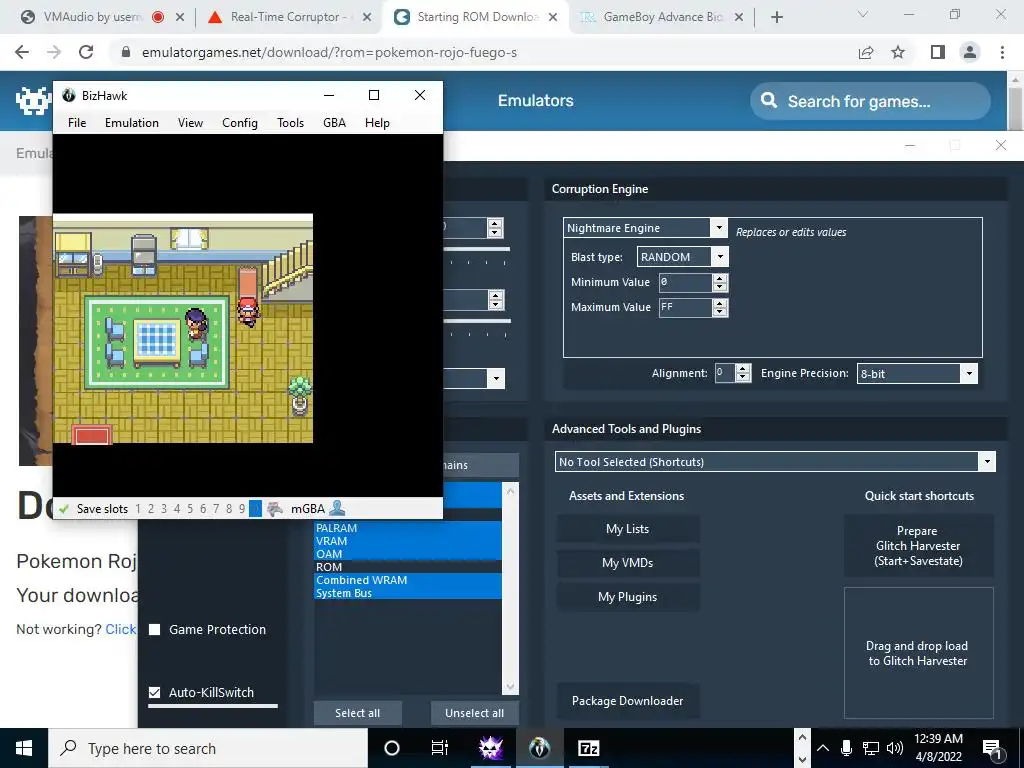
Task: Disable the Auto-KillSwitch checkbox
Action: (x=155, y=692)
